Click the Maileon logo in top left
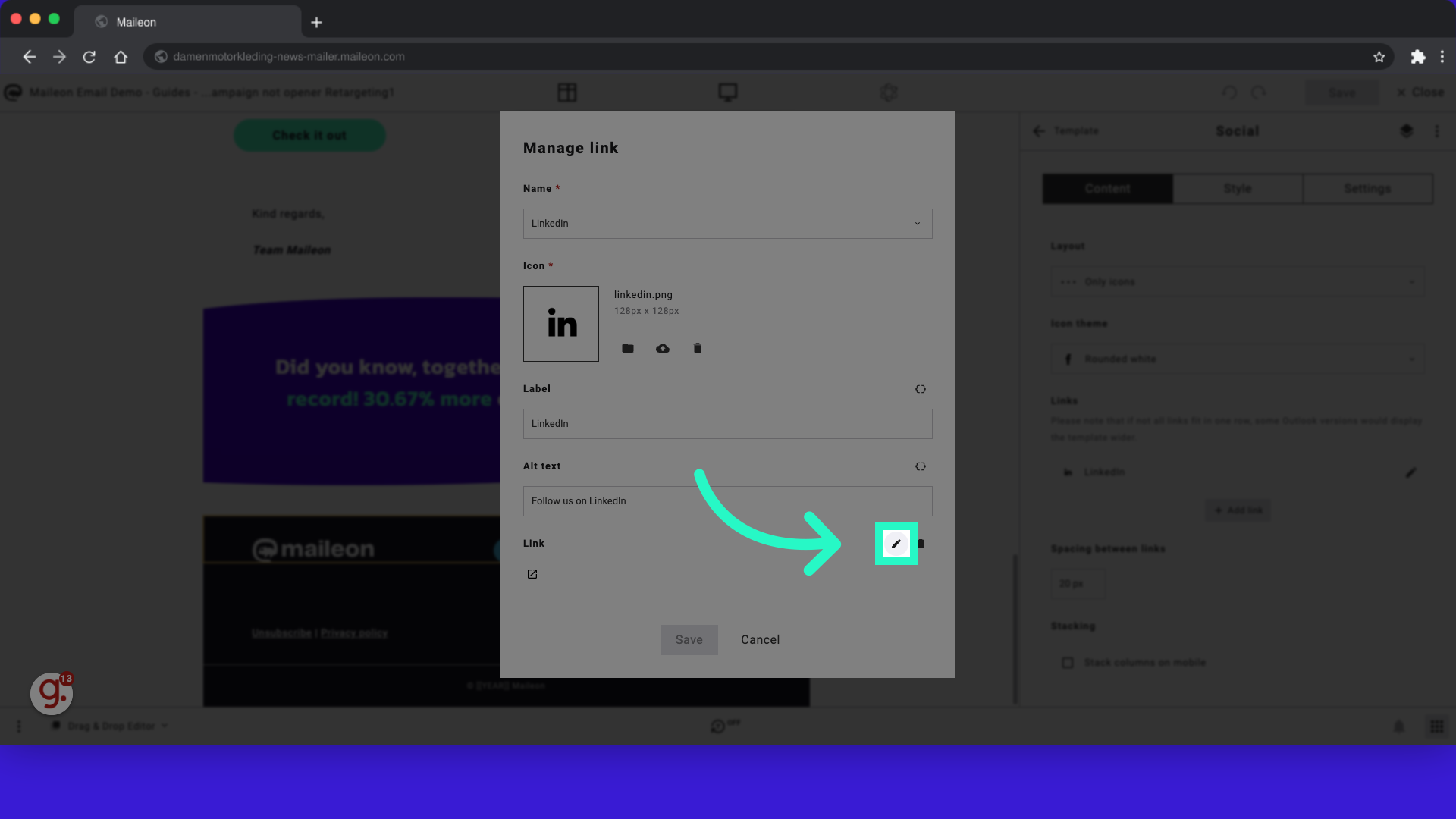 [13, 93]
